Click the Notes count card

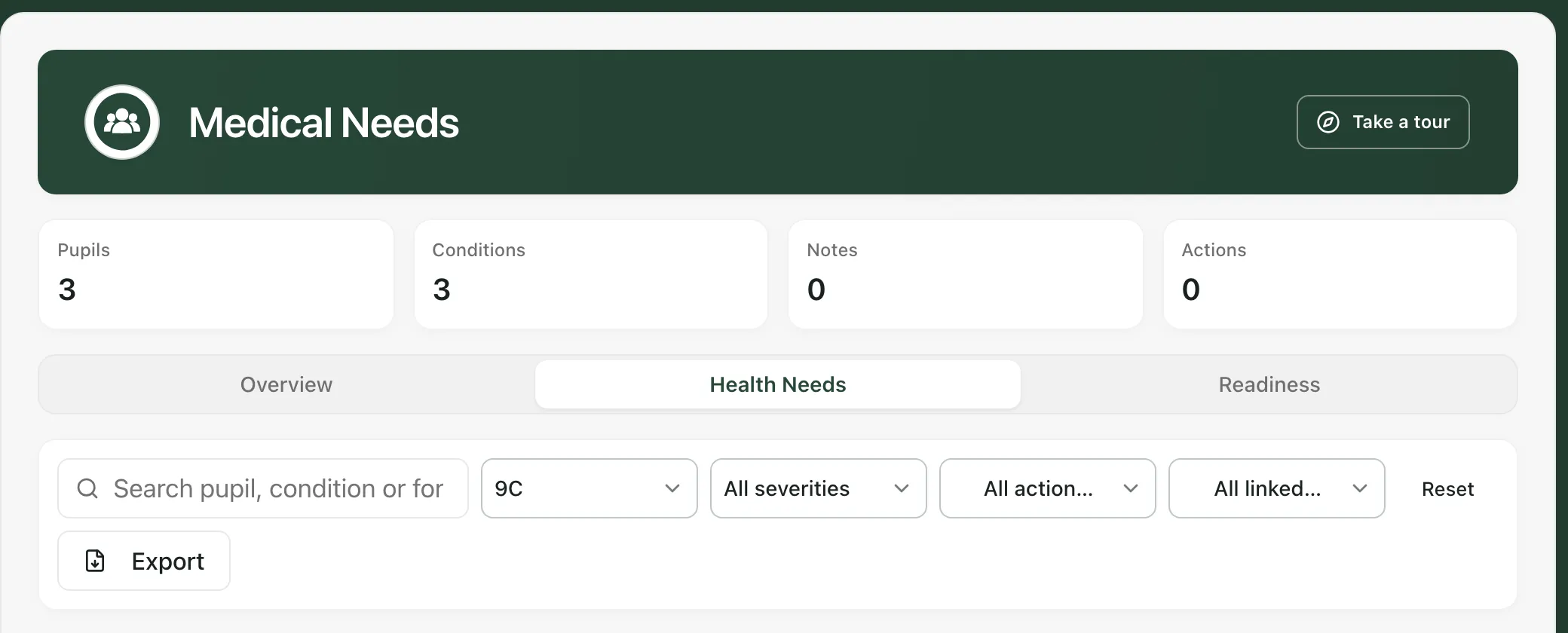(x=966, y=274)
